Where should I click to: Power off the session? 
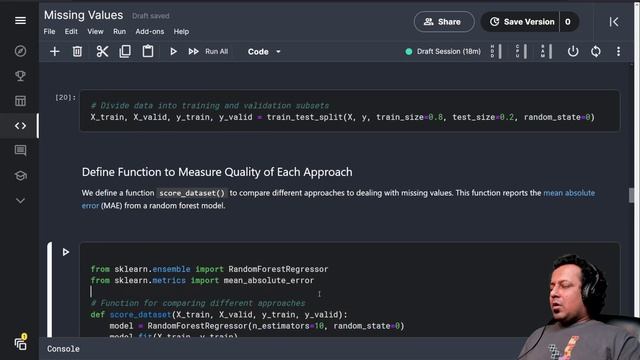click(x=573, y=51)
